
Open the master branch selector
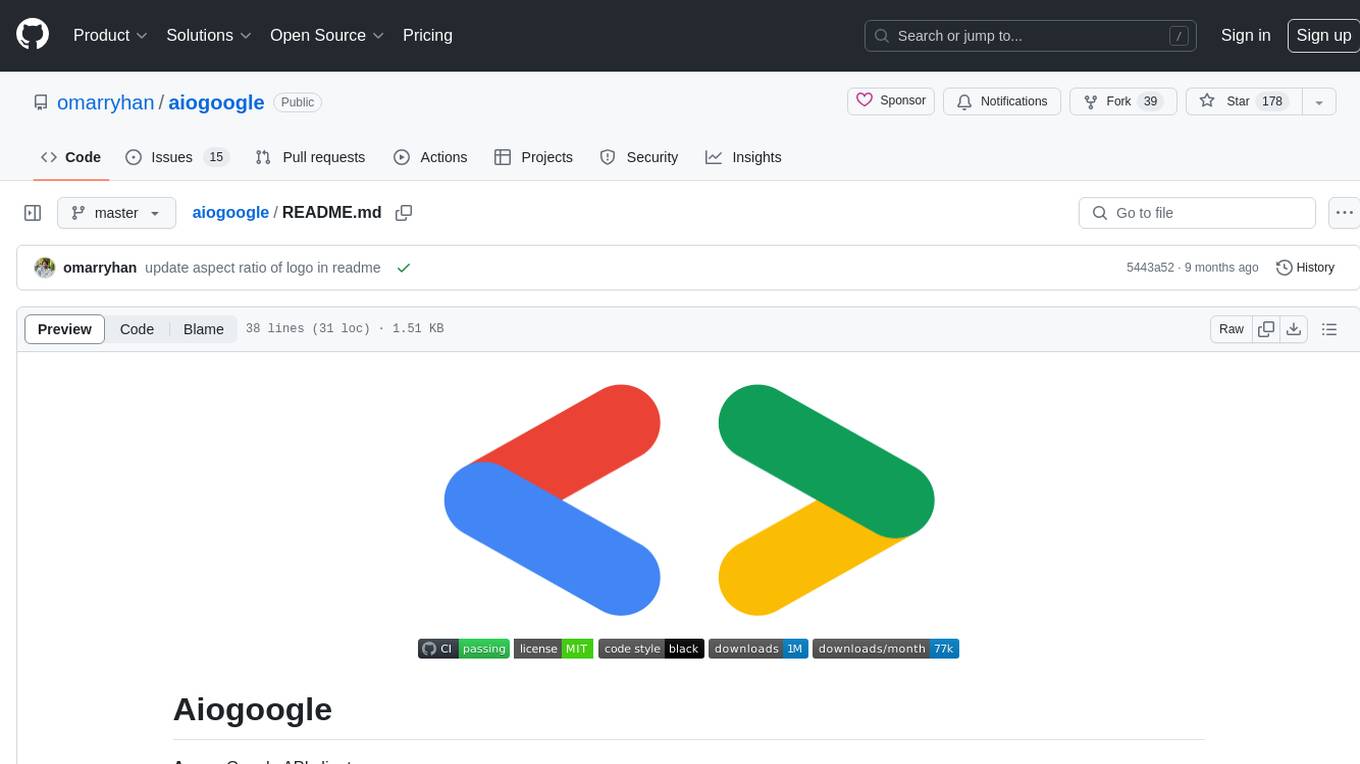(116, 213)
